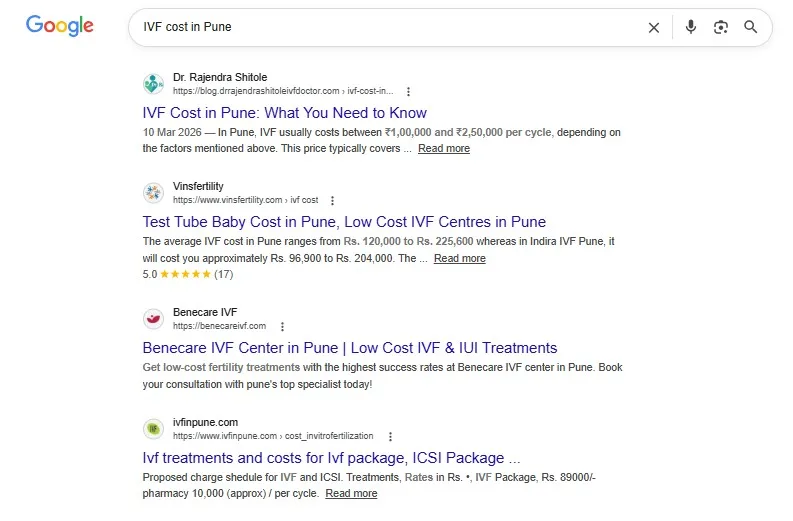Viewport: 793px width, 521px height.
Task: Open three-dot menu for ivfinpune.com result
Action: click(390, 437)
